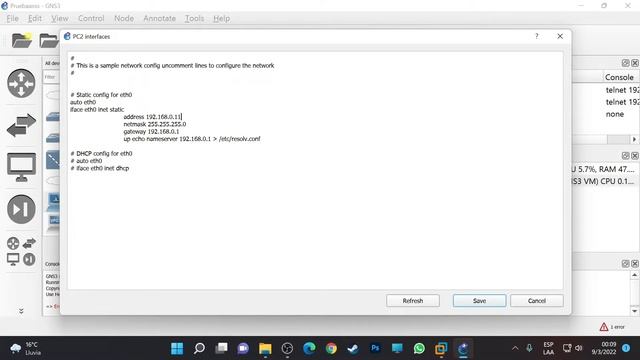Click the Open project folder icon
The height and width of the screenshot is (360, 640).
[x=49, y=40]
